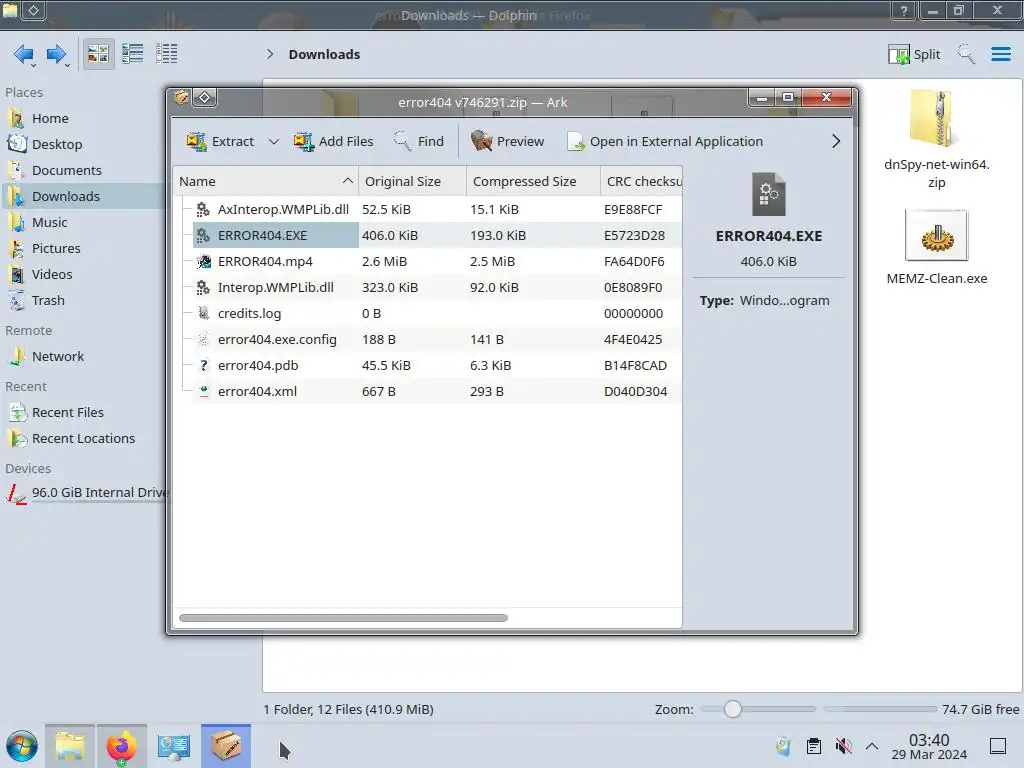Open Firefox from the taskbar
1024x768 pixels.
(x=121, y=746)
